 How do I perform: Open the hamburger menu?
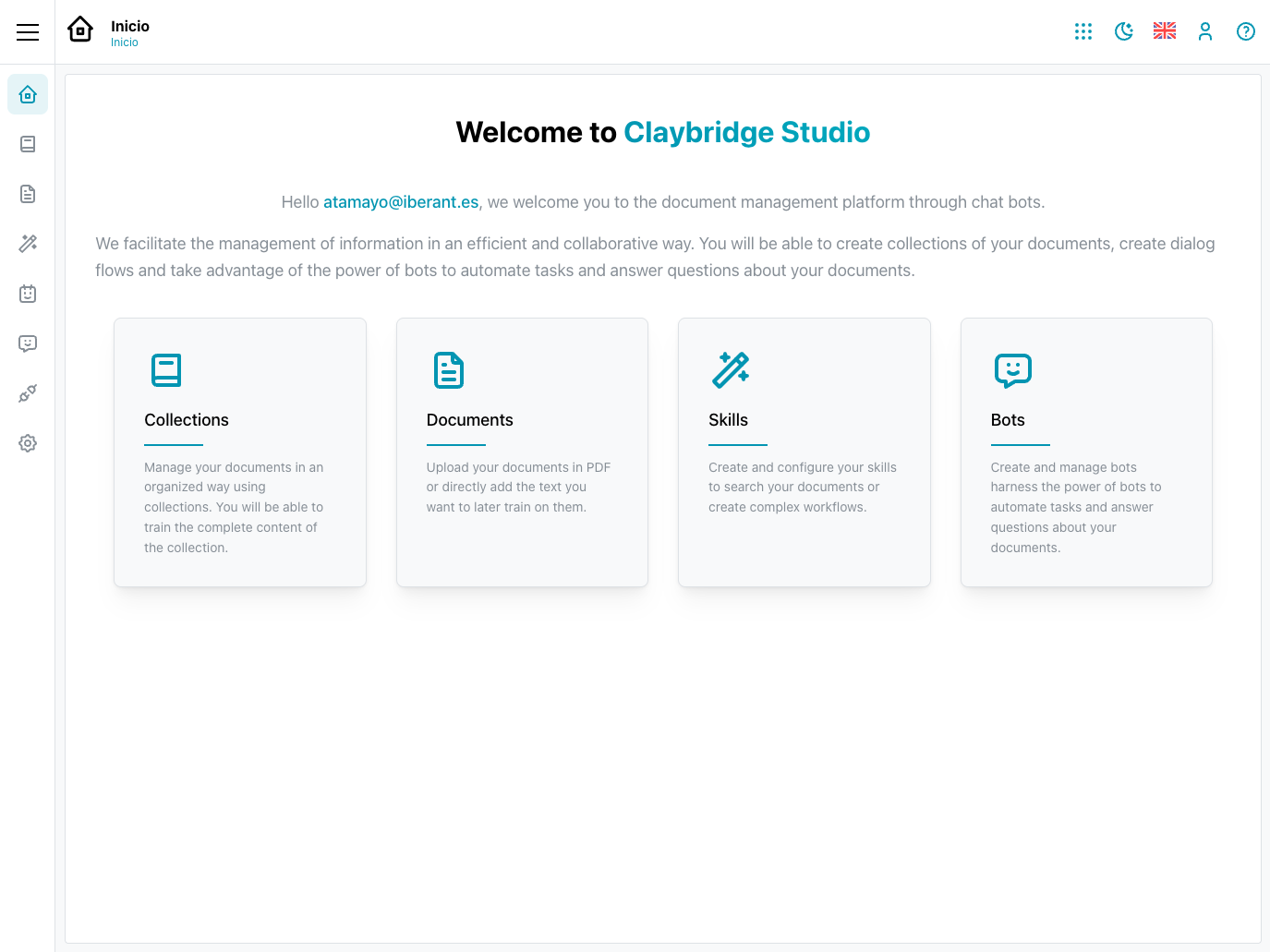[x=28, y=32]
